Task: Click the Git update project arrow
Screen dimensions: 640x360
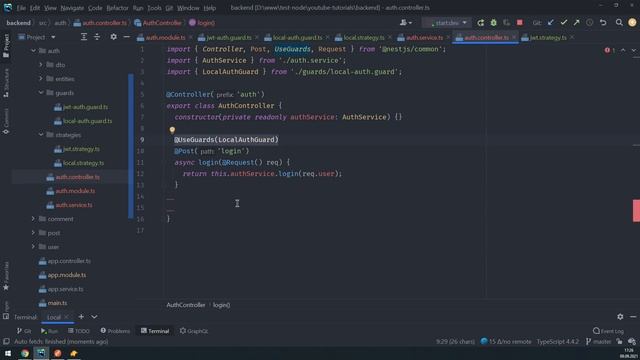Action: 551,23
